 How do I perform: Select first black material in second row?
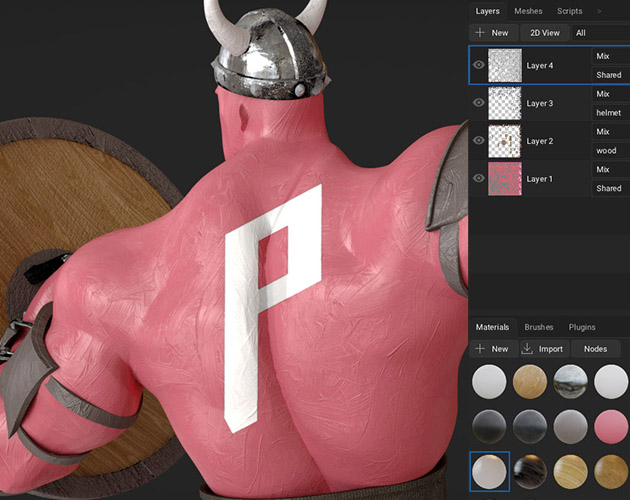click(x=489, y=427)
